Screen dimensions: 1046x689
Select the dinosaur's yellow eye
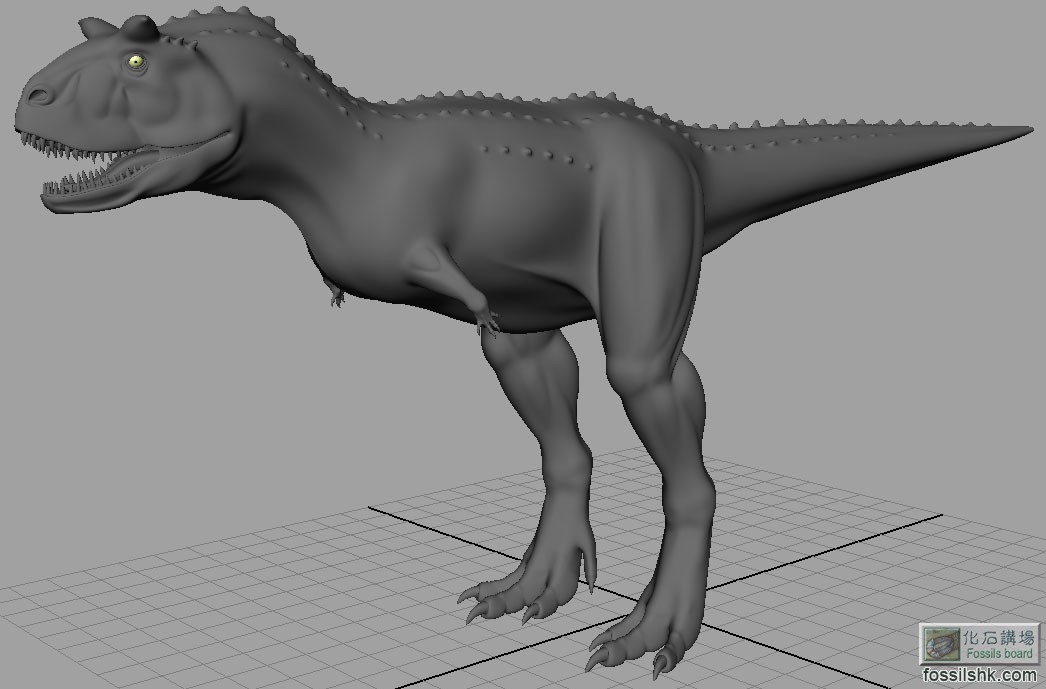136,61
